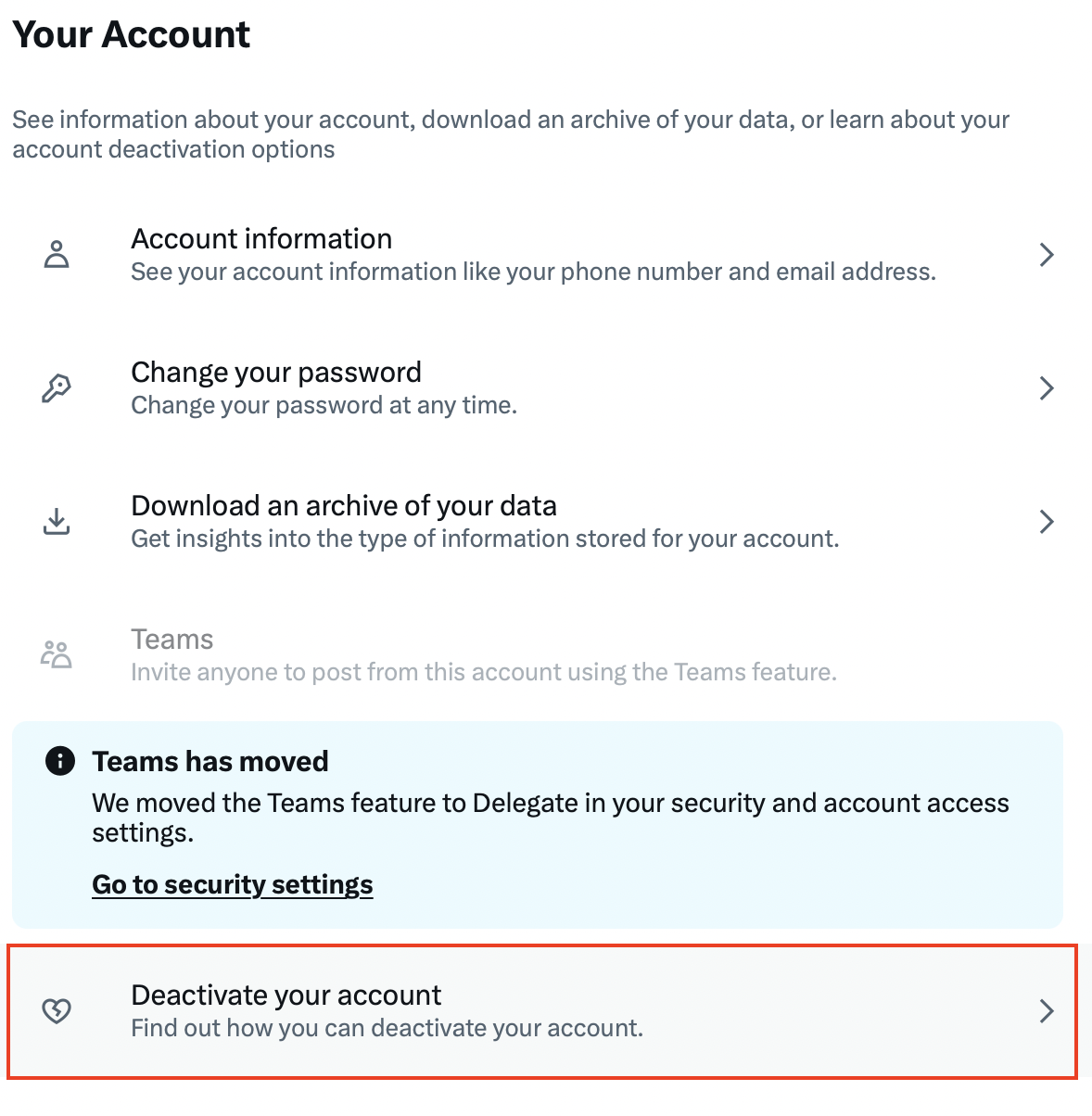Click the Teams has moved notice text

coord(210,761)
